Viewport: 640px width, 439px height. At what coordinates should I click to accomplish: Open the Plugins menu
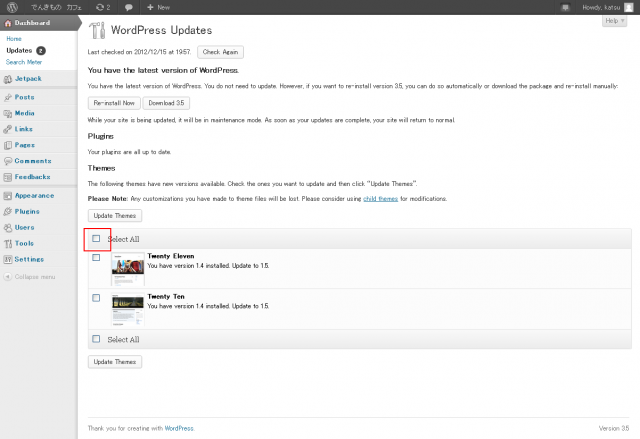[x=27, y=211]
